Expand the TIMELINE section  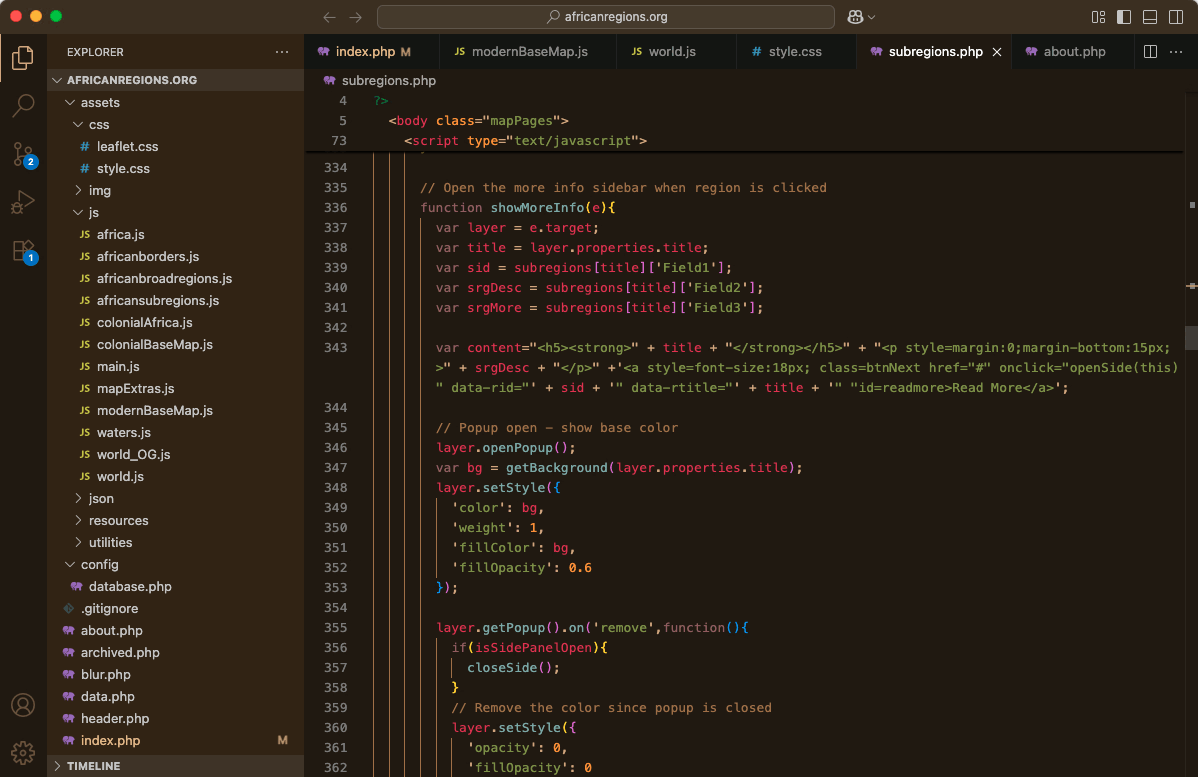(x=93, y=766)
